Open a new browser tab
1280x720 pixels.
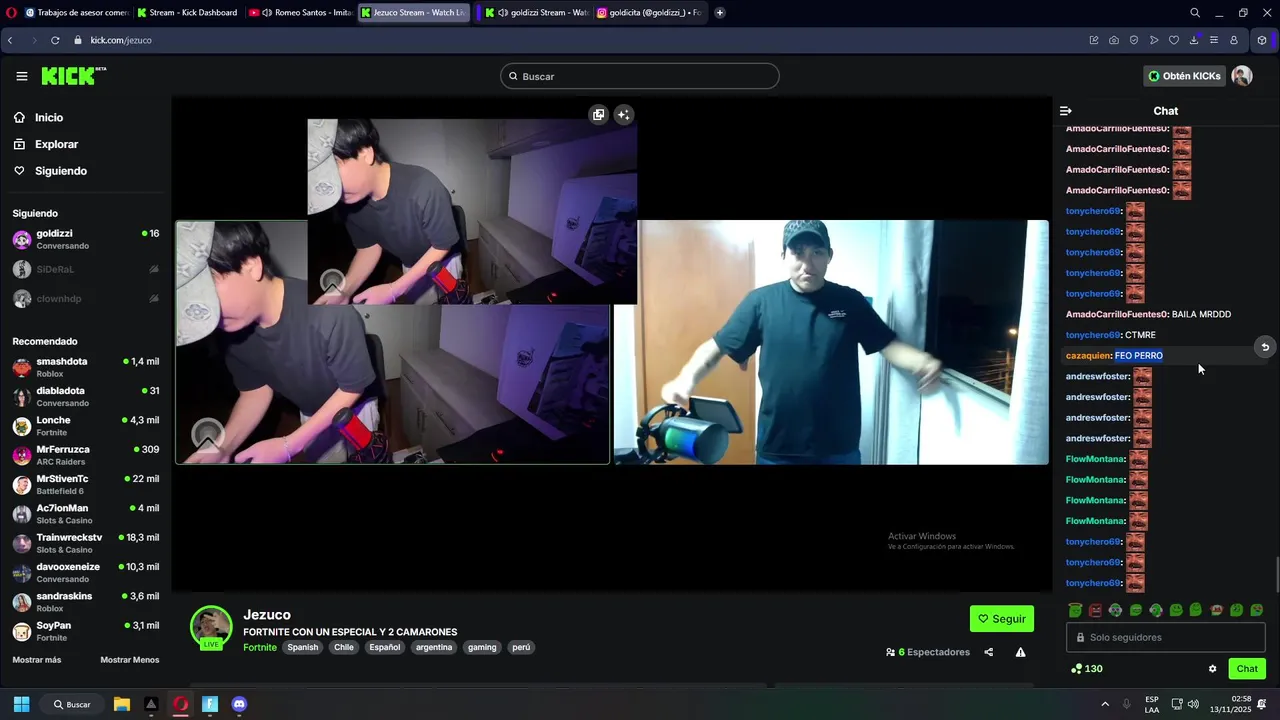[719, 13]
